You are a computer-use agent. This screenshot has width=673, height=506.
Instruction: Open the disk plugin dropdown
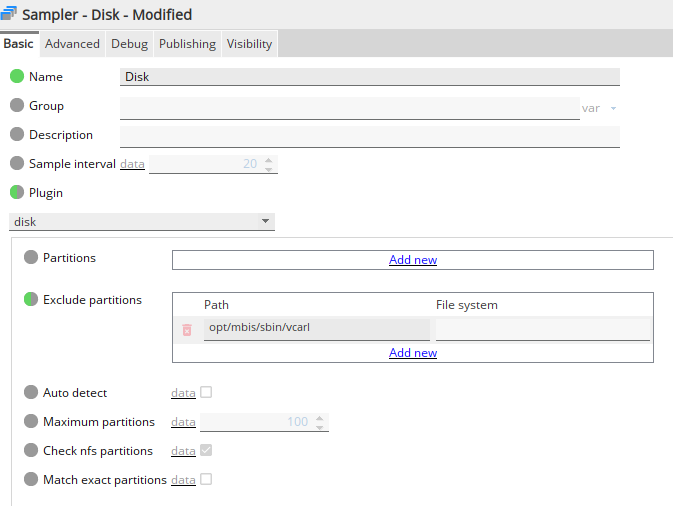point(141,222)
